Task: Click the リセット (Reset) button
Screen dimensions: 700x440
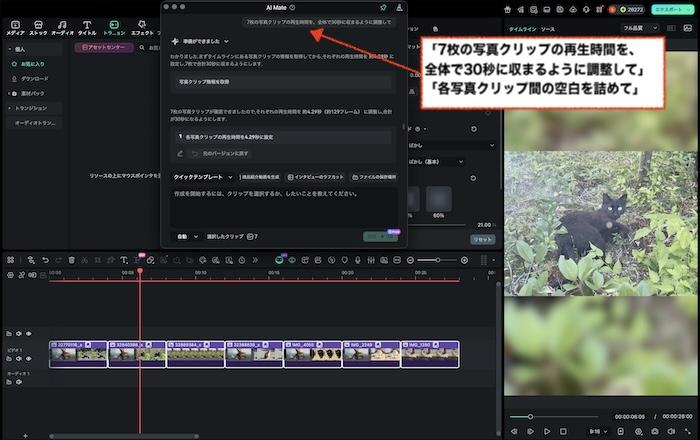Action: 483,240
